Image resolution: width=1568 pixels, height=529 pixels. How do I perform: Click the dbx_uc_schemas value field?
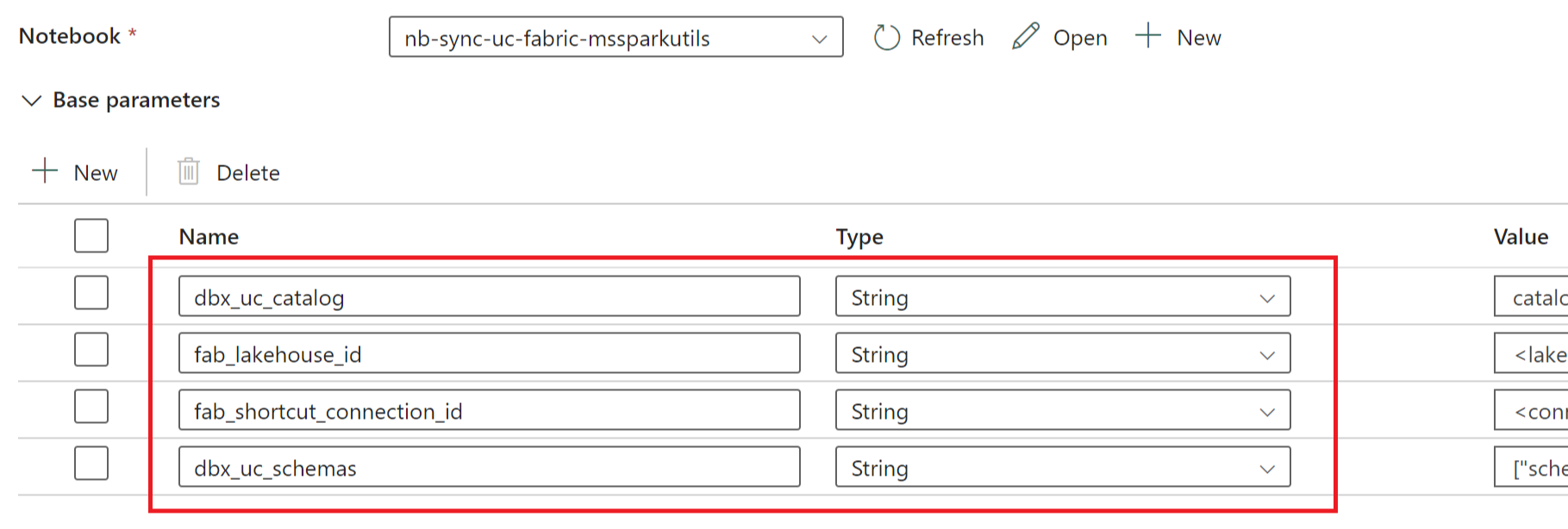point(1533,468)
